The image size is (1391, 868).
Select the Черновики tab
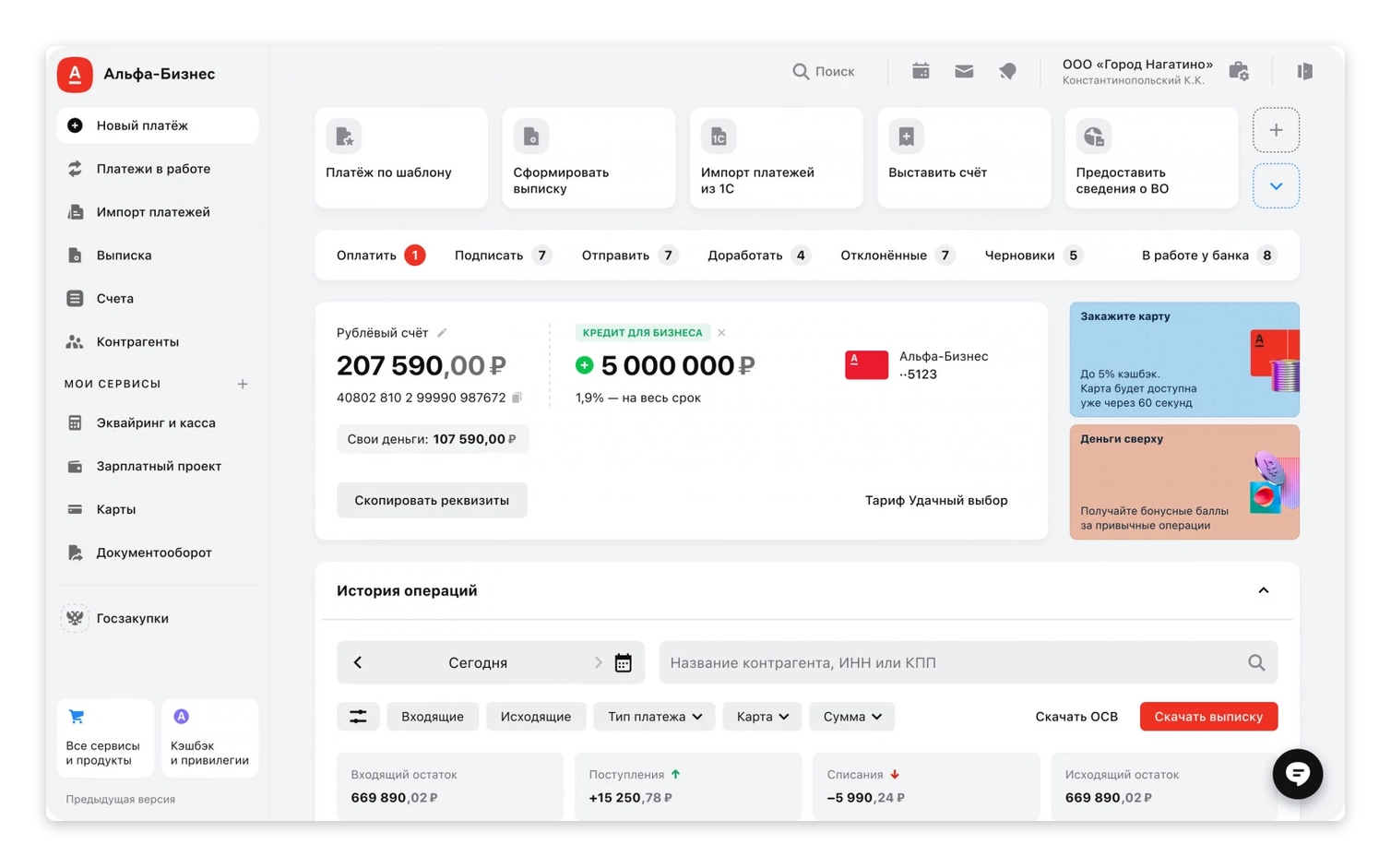pos(1034,256)
